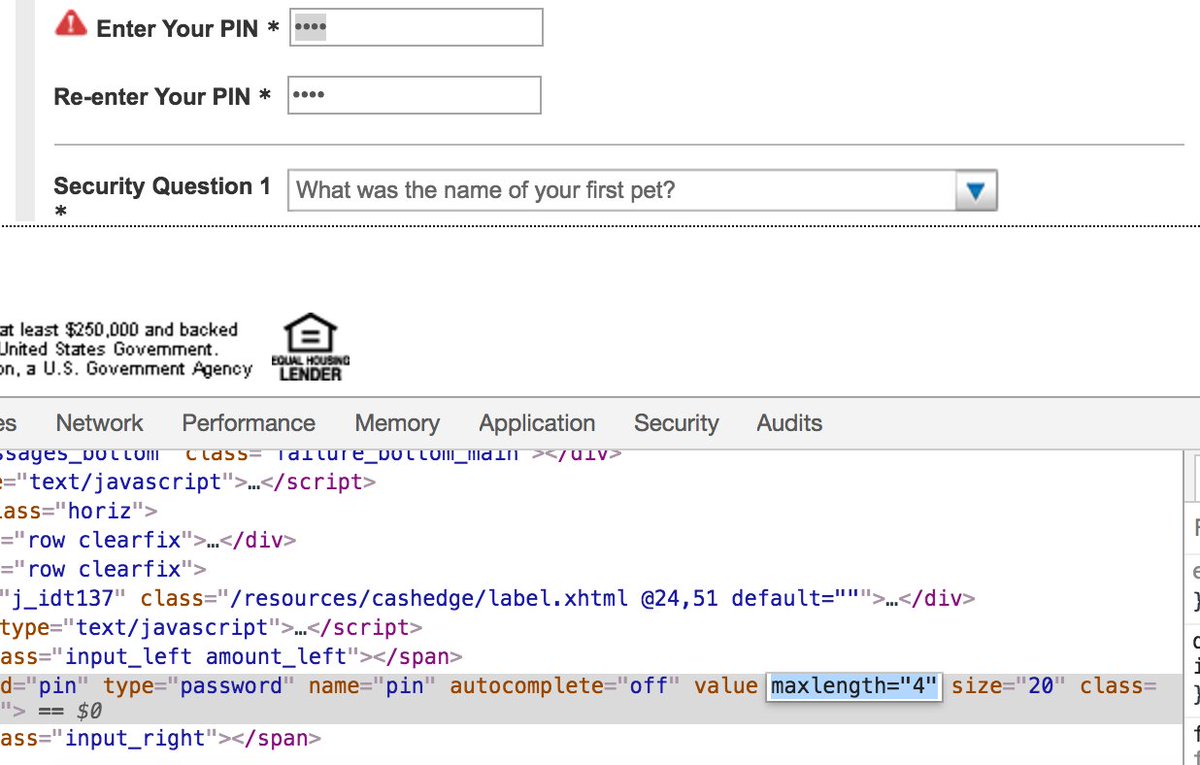Open the Security Question 1 dropdown
The height and width of the screenshot is (765, 1200).
click(x=643, y=190)
